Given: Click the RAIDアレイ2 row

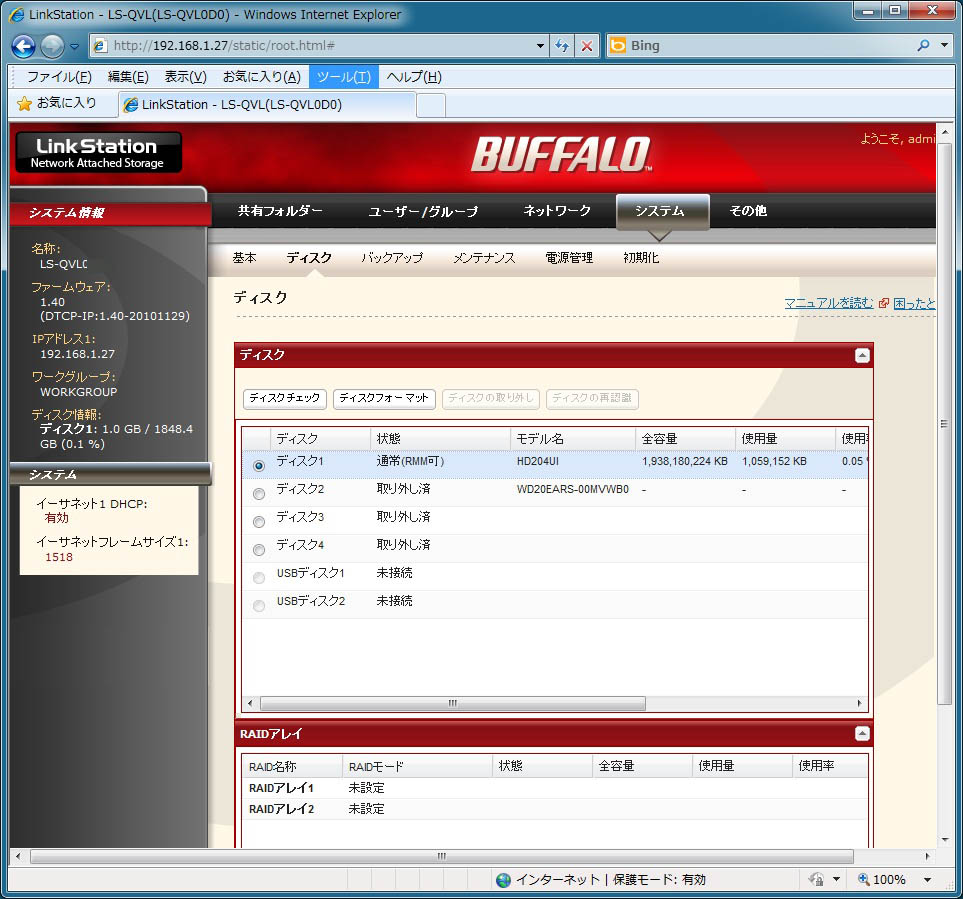Looking at the screenshot, I should point(555,809).
